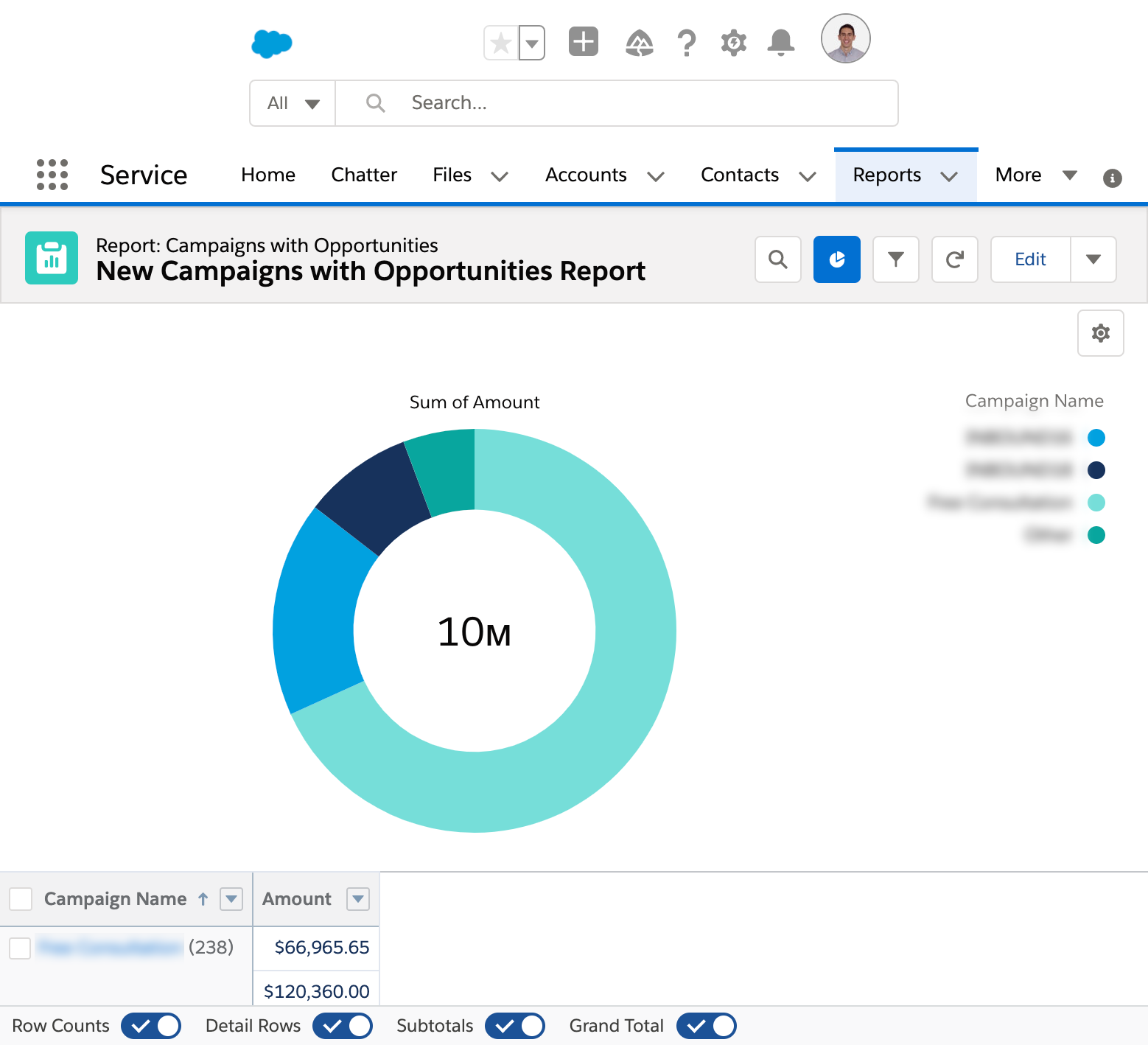The height and width of the screenshot is (1045, 1148).
Task: Expand the Amount column dropdown arrow
Action: point(358,899)
